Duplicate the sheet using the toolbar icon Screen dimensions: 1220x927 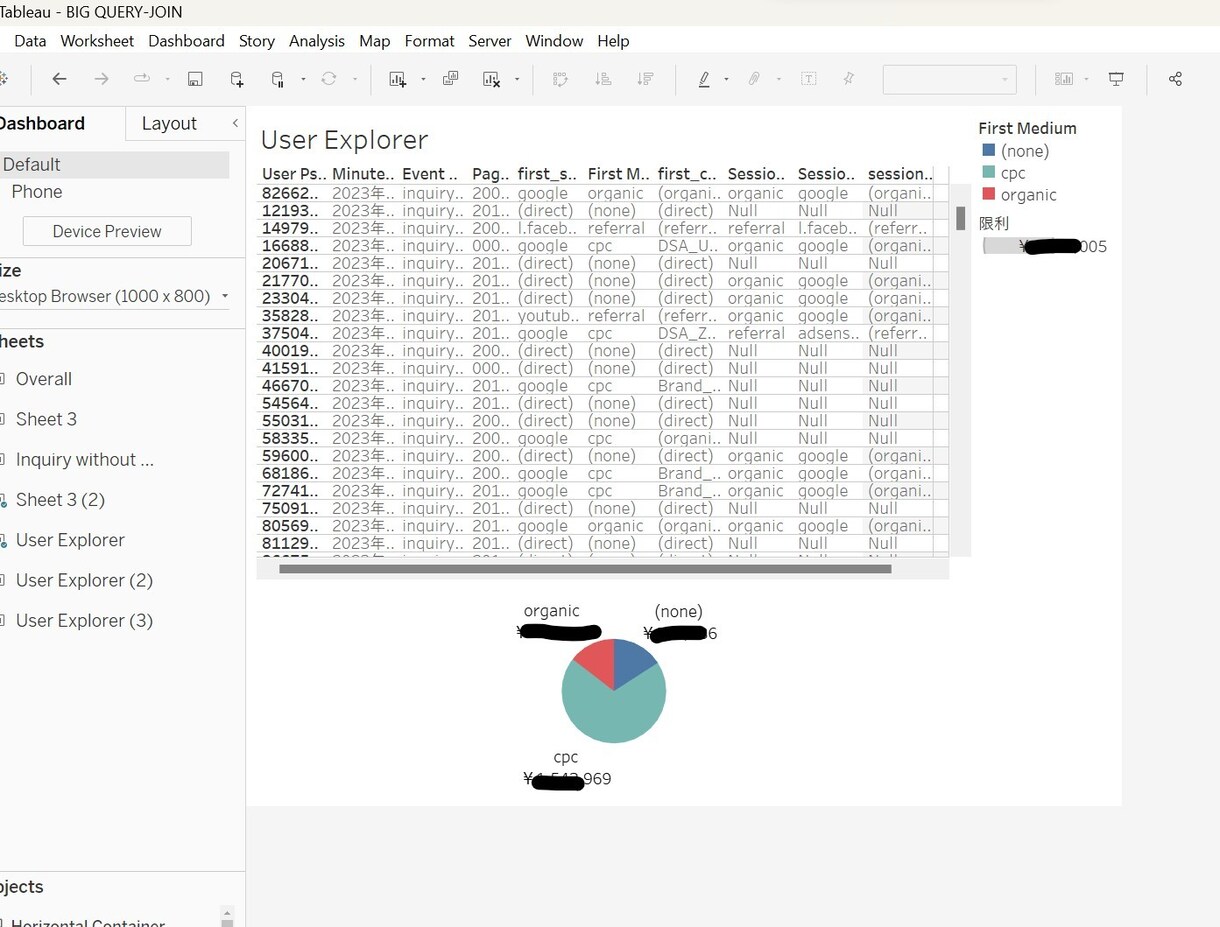point(451,79)
